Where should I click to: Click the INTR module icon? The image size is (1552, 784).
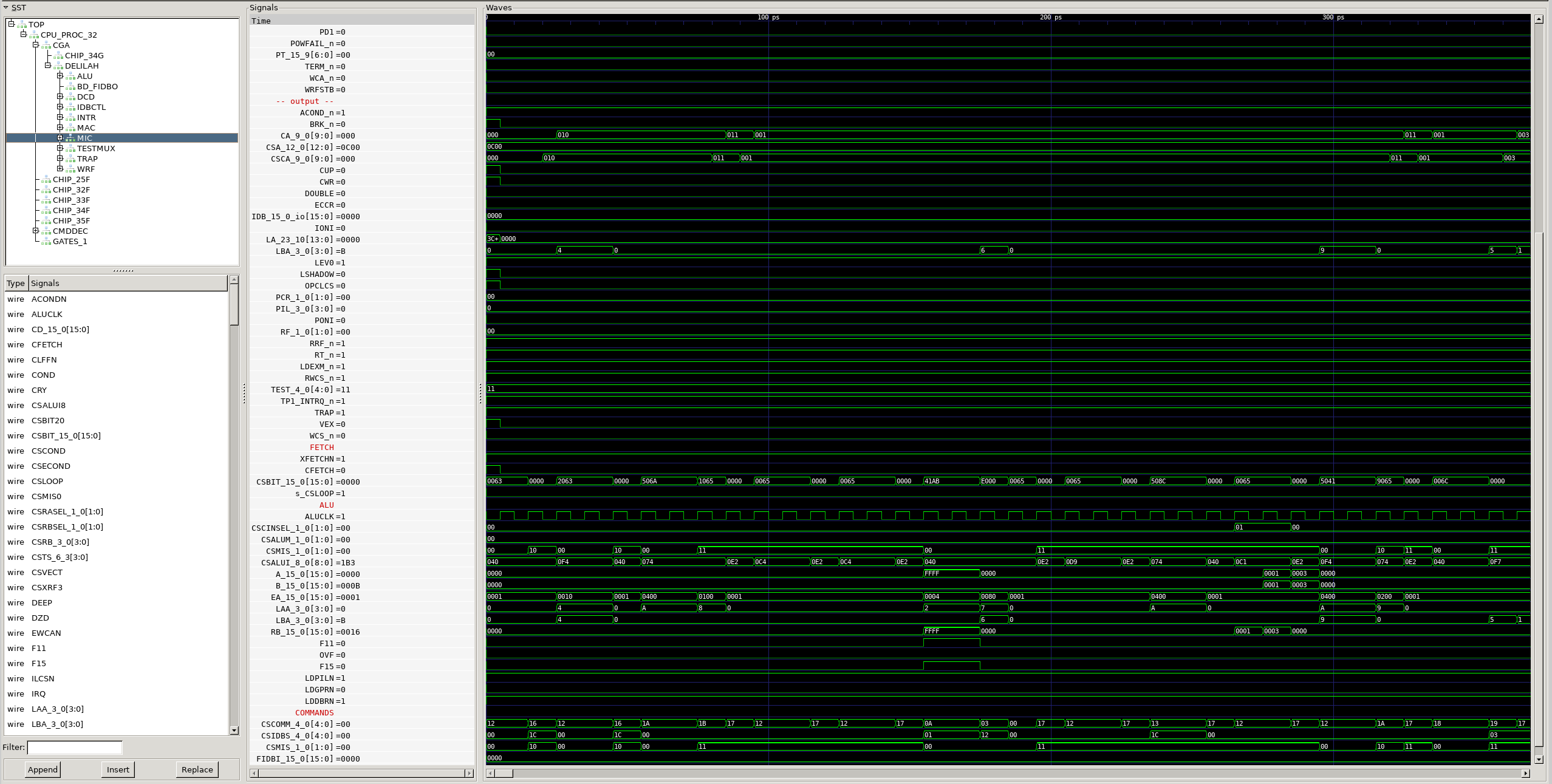pyautogui.click(x=70, y=118)
